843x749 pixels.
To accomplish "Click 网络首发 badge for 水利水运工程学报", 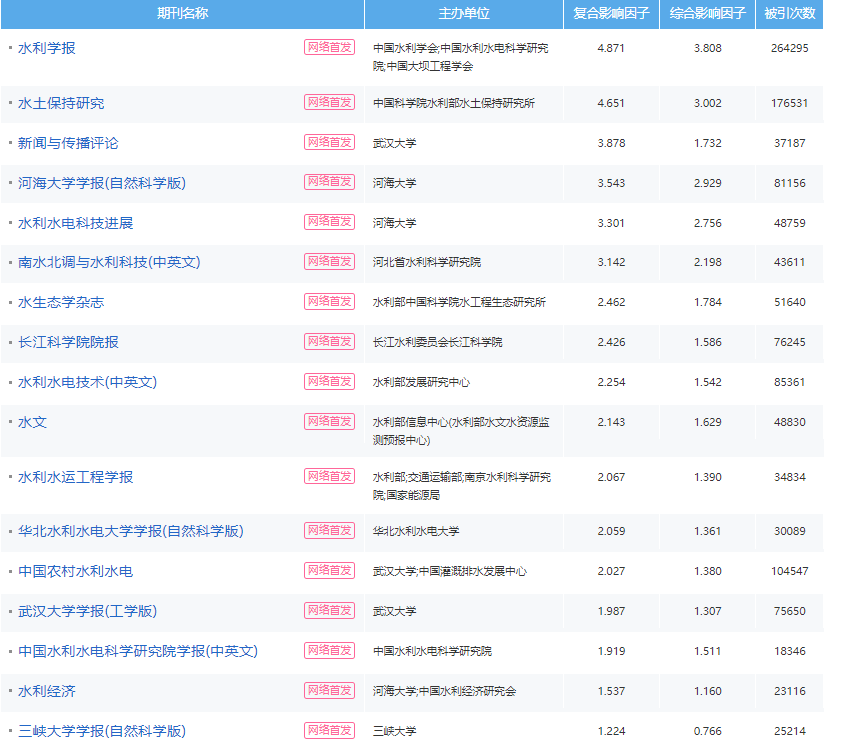I will 330,476.
